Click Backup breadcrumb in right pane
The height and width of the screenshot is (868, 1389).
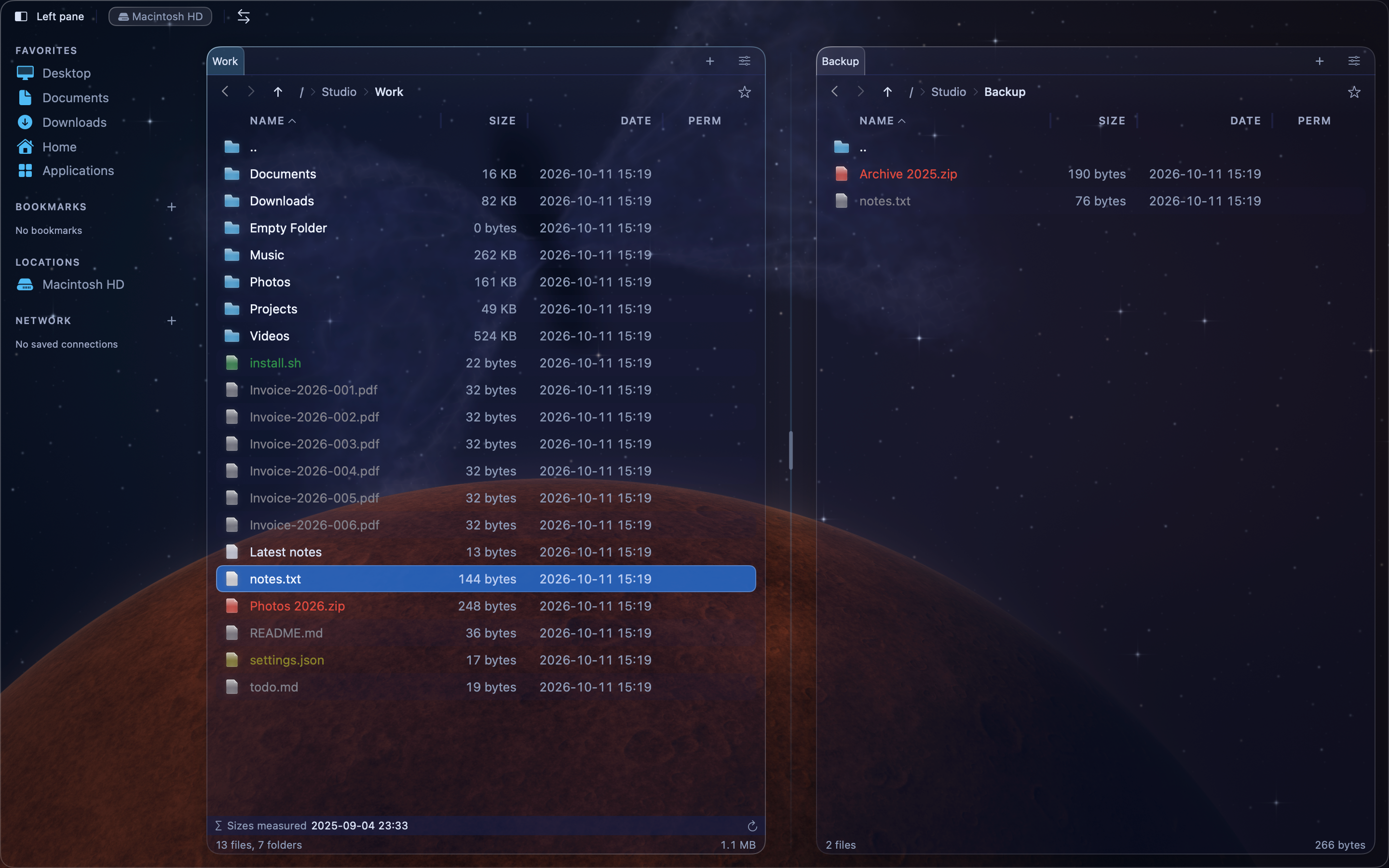[x=1005, y=92]
